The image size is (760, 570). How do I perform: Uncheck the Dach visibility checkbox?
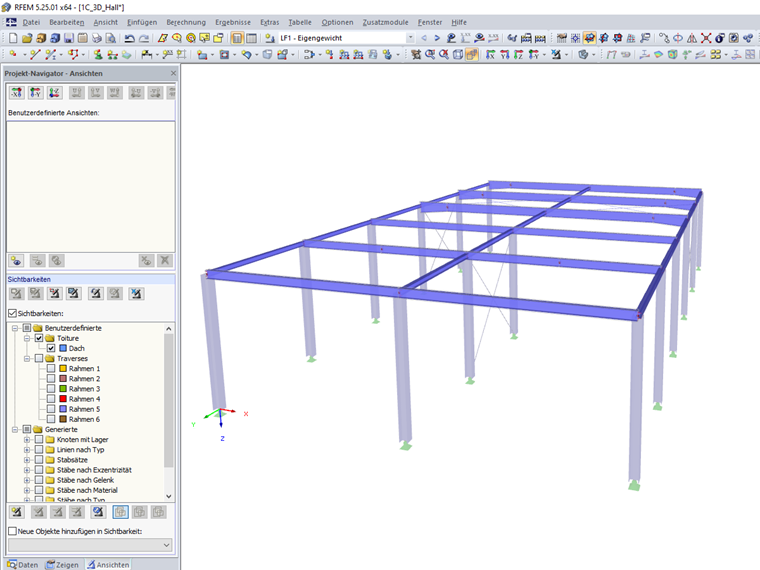(x=51, y=348)
